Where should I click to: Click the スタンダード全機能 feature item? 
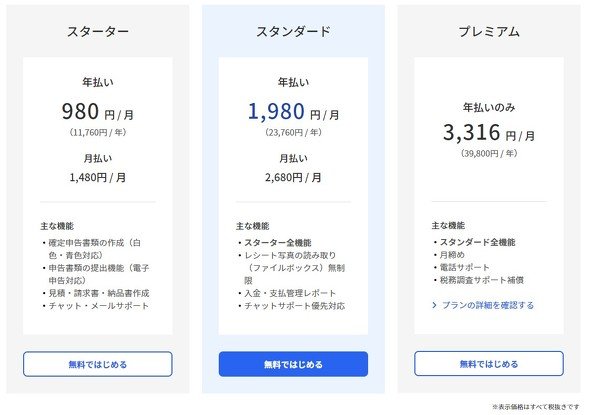[x=477, y=242]
